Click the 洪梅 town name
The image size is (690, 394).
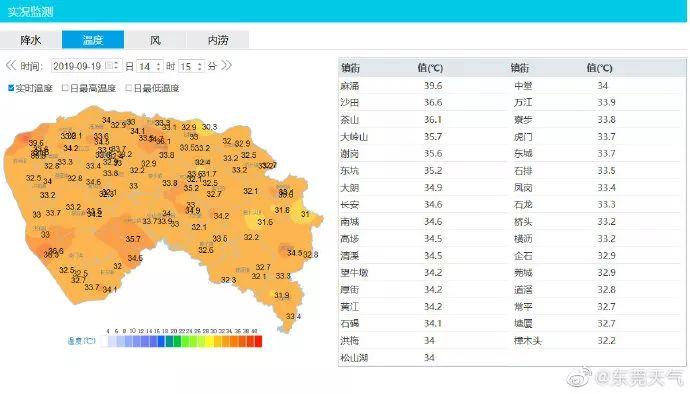[350, 341]
